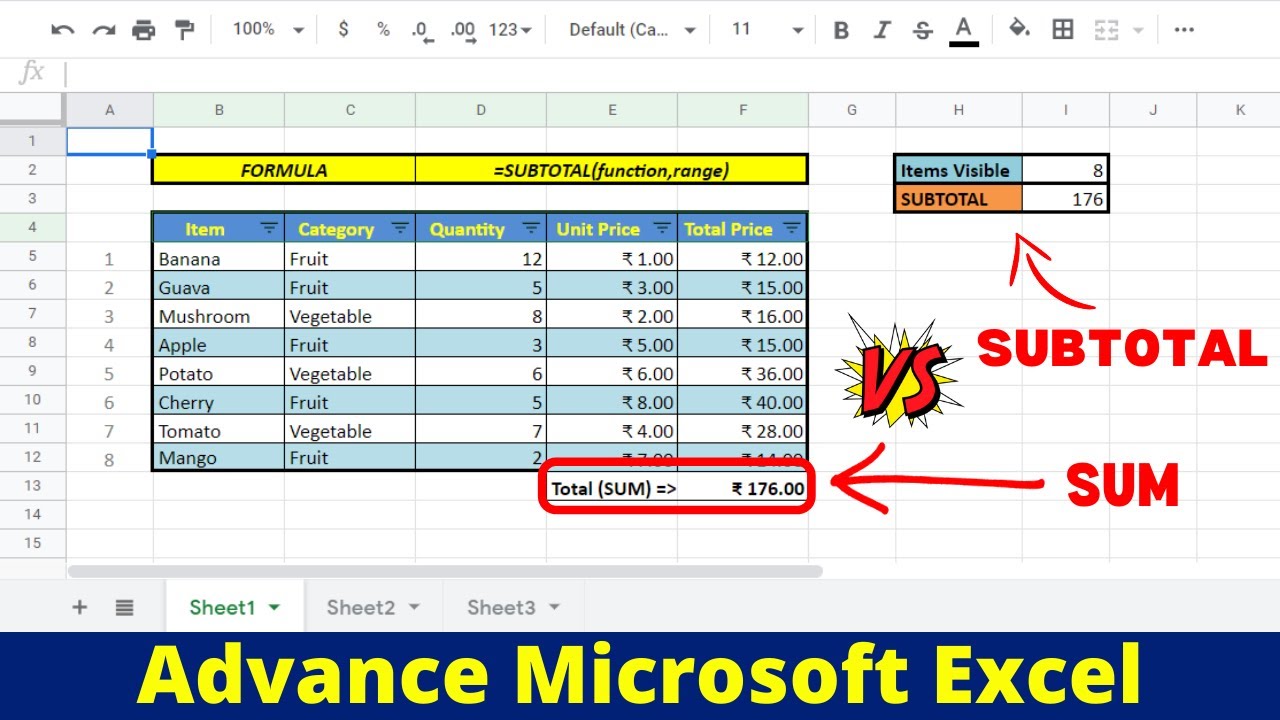1280x720 pixels.
Task: Open the zoom 100% dropdown
Action: click(x=268, y=30)
